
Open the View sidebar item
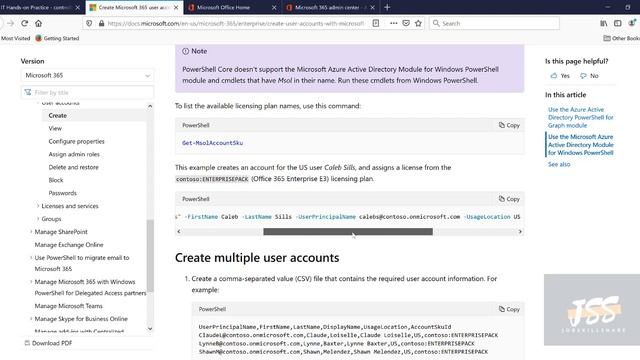[55, 128]
